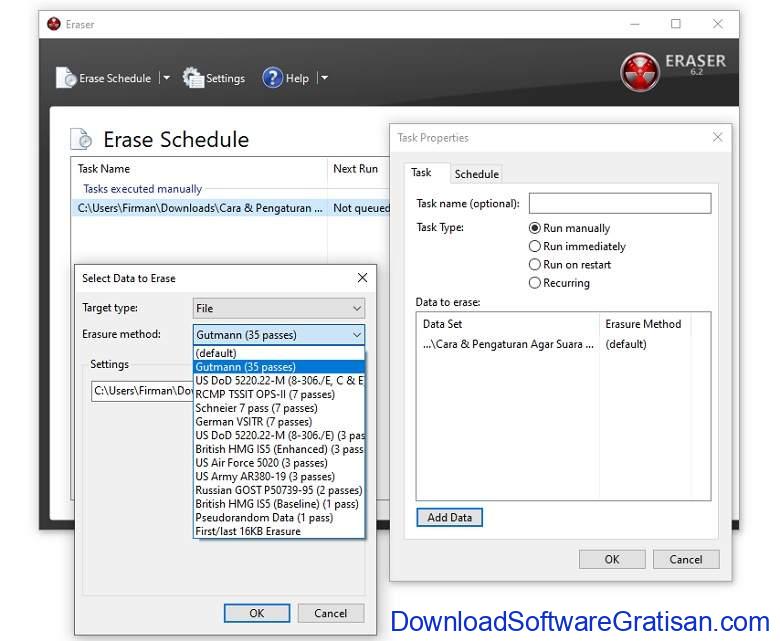
Task: Choose US DoD 5220.22-M (8-306./E) 3 passes
Action: (279, 435)
